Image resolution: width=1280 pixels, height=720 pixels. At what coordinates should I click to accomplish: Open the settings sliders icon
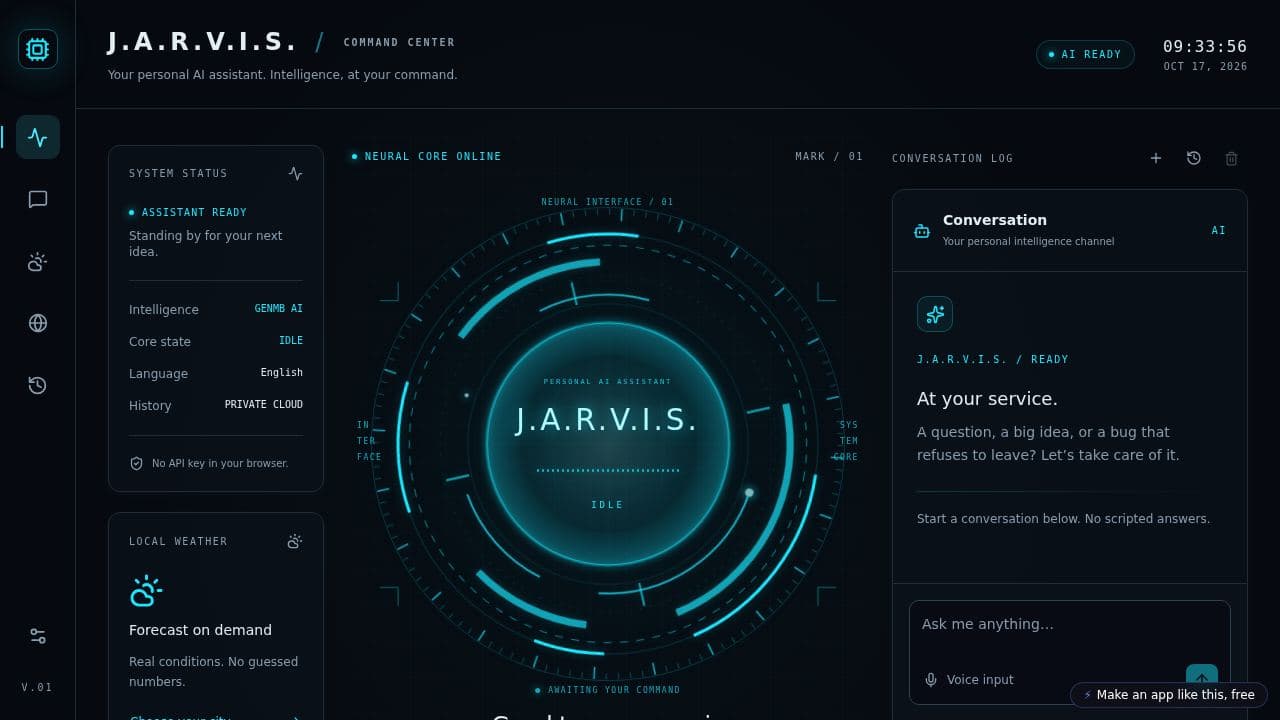point(38,636)
